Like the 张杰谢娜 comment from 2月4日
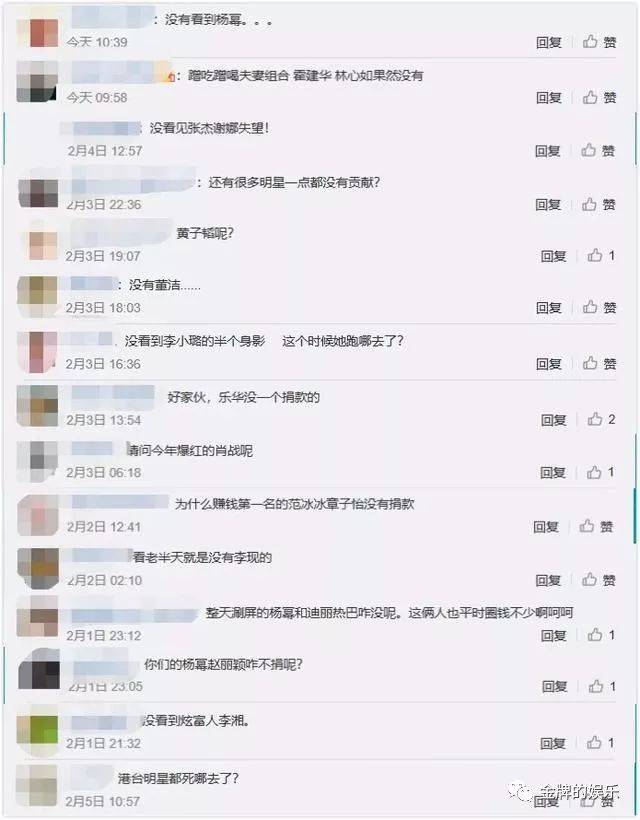The height and width of the screenshot is (820, 640). [598, 151]
